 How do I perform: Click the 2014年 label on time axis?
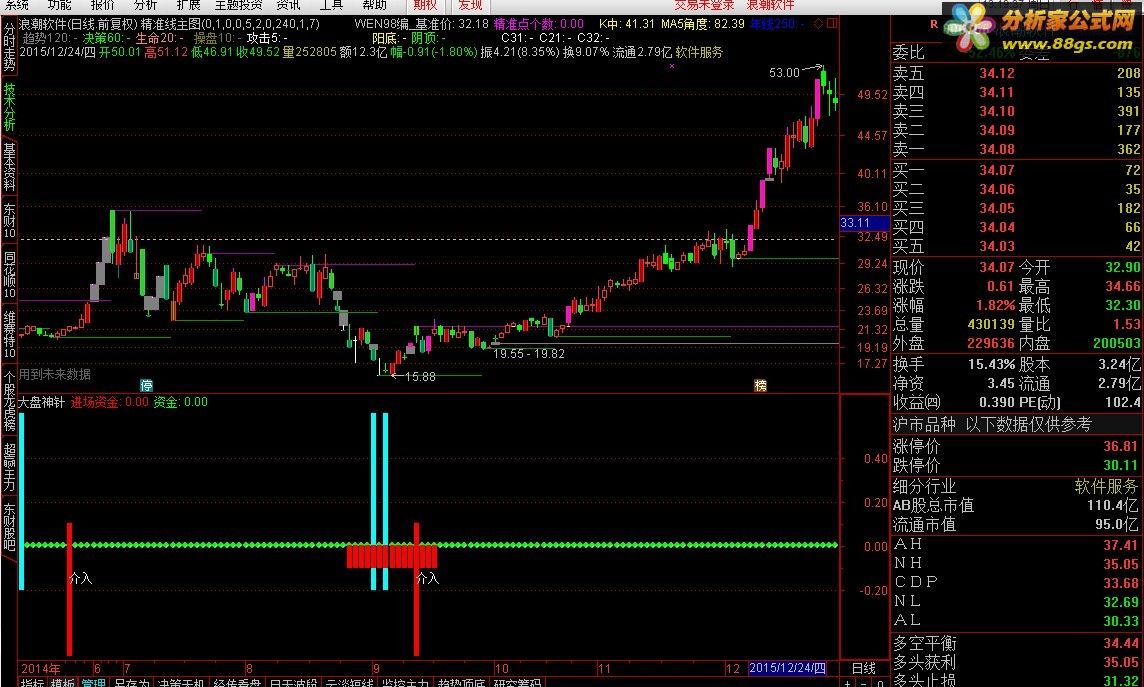coord(41,668)
